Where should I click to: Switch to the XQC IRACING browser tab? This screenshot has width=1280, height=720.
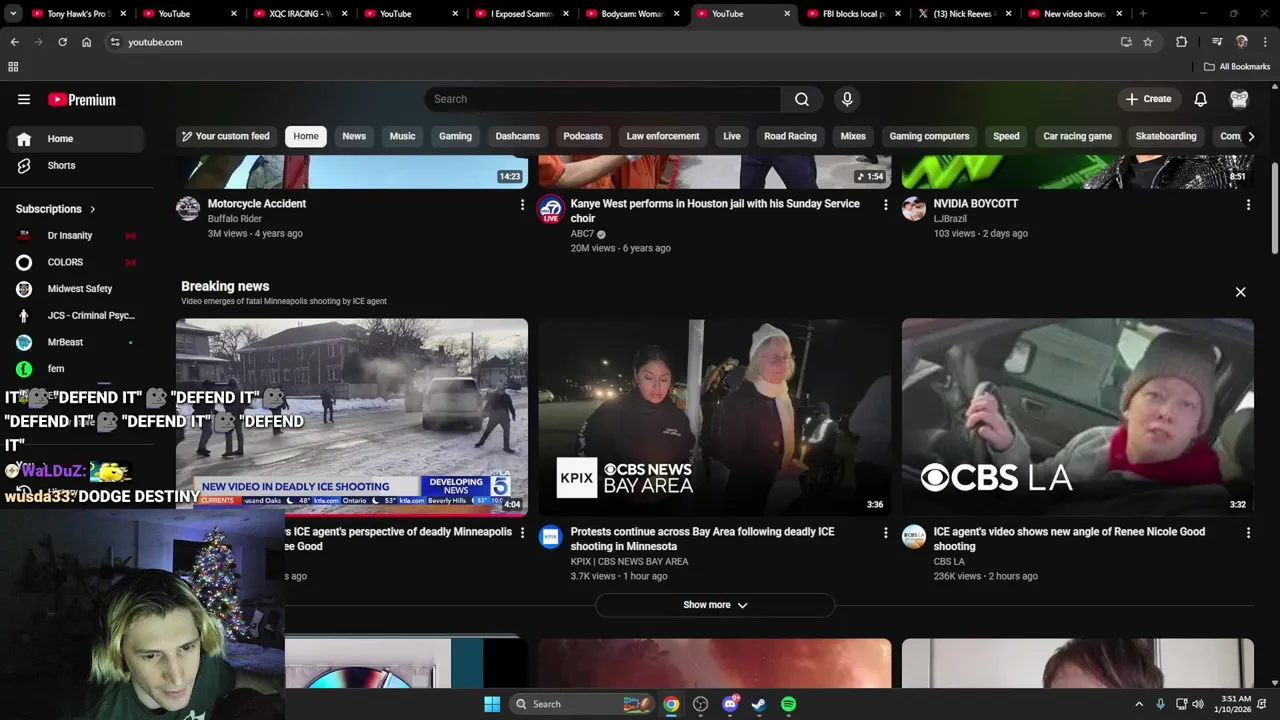point(300,14)
